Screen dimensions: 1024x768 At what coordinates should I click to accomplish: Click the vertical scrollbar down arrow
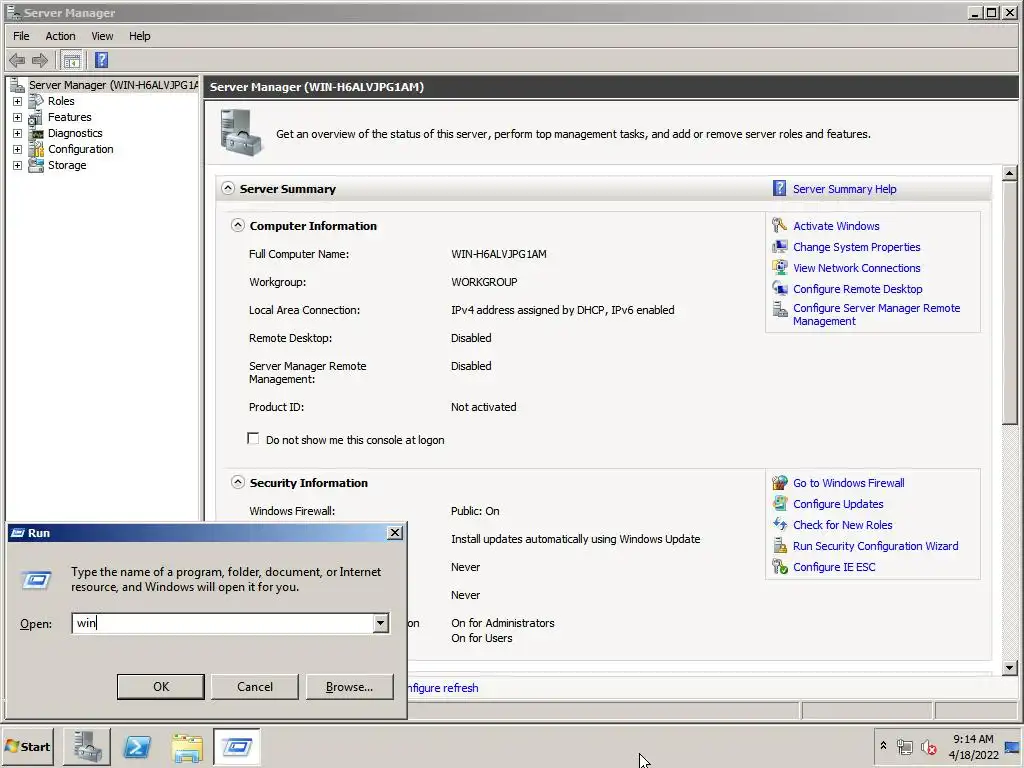pos(1010,667)
